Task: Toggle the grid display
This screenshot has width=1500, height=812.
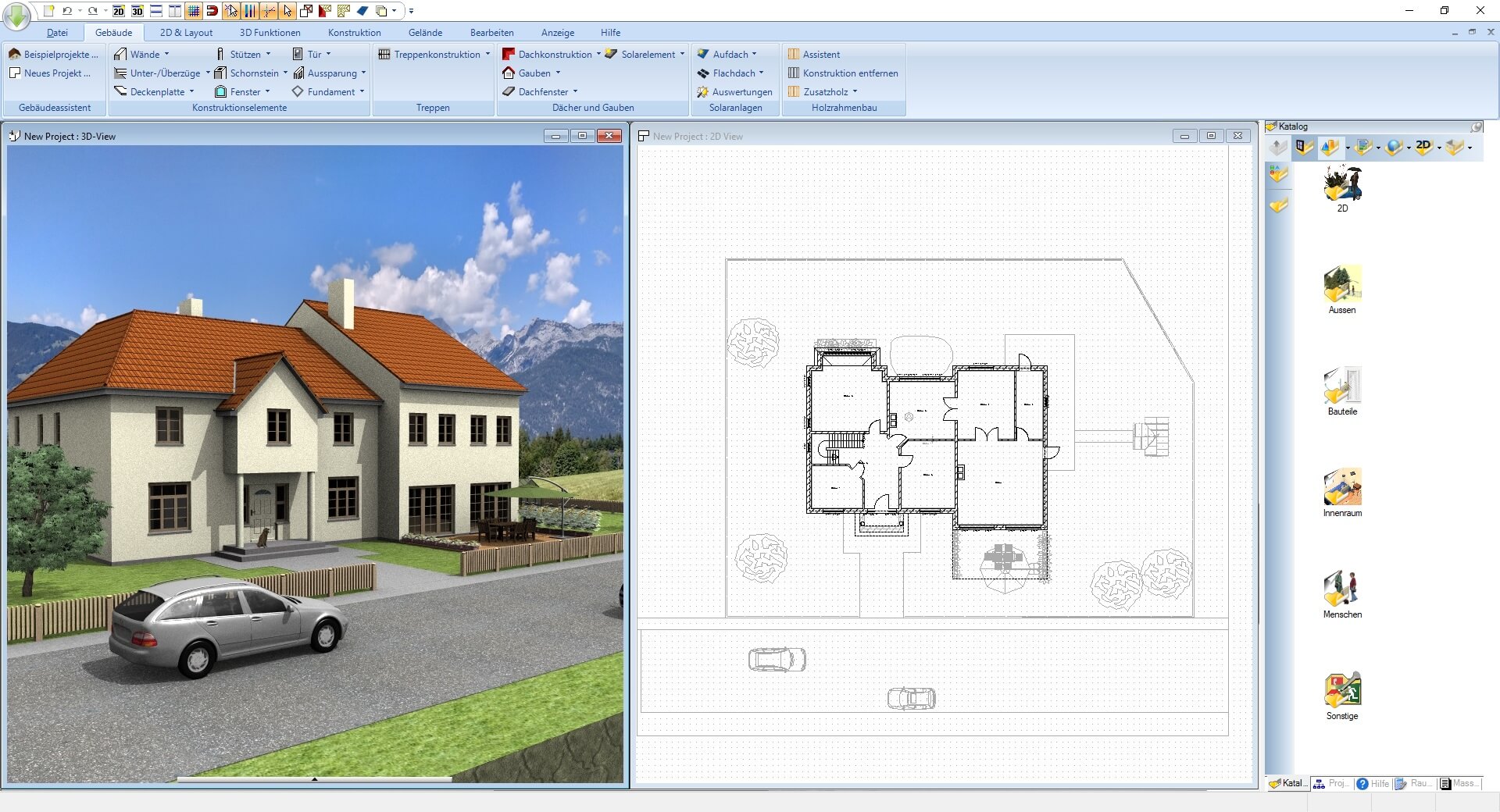Action: (x=192, y=11)
